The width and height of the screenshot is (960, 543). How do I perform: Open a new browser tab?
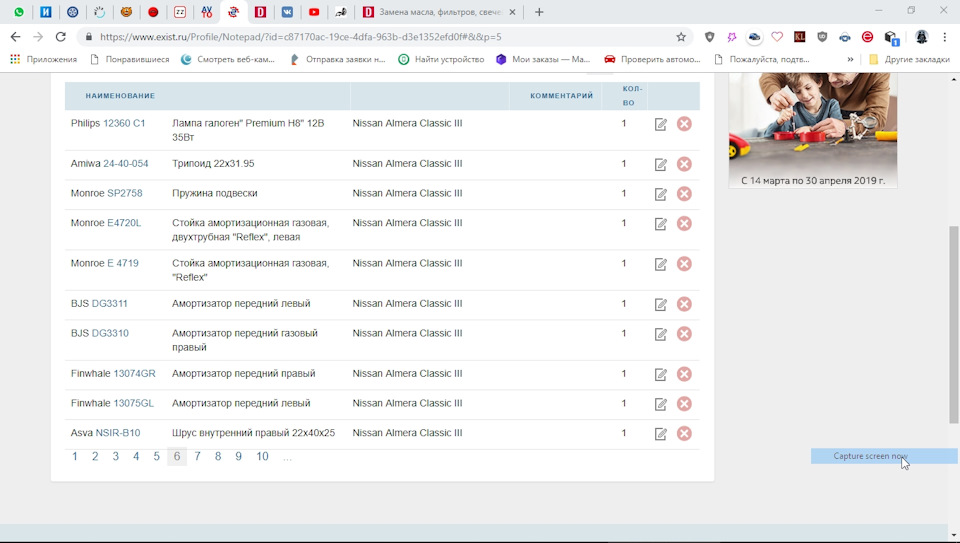pyautogui.click(x=539, y=12)
